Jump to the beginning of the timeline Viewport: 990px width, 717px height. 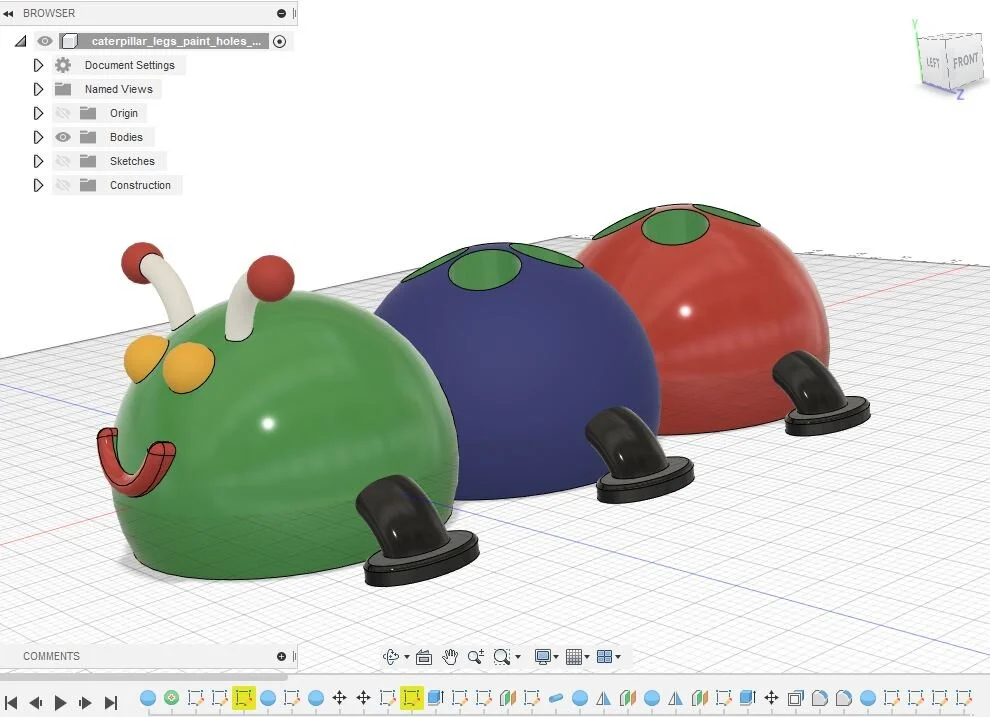(11, 702)
